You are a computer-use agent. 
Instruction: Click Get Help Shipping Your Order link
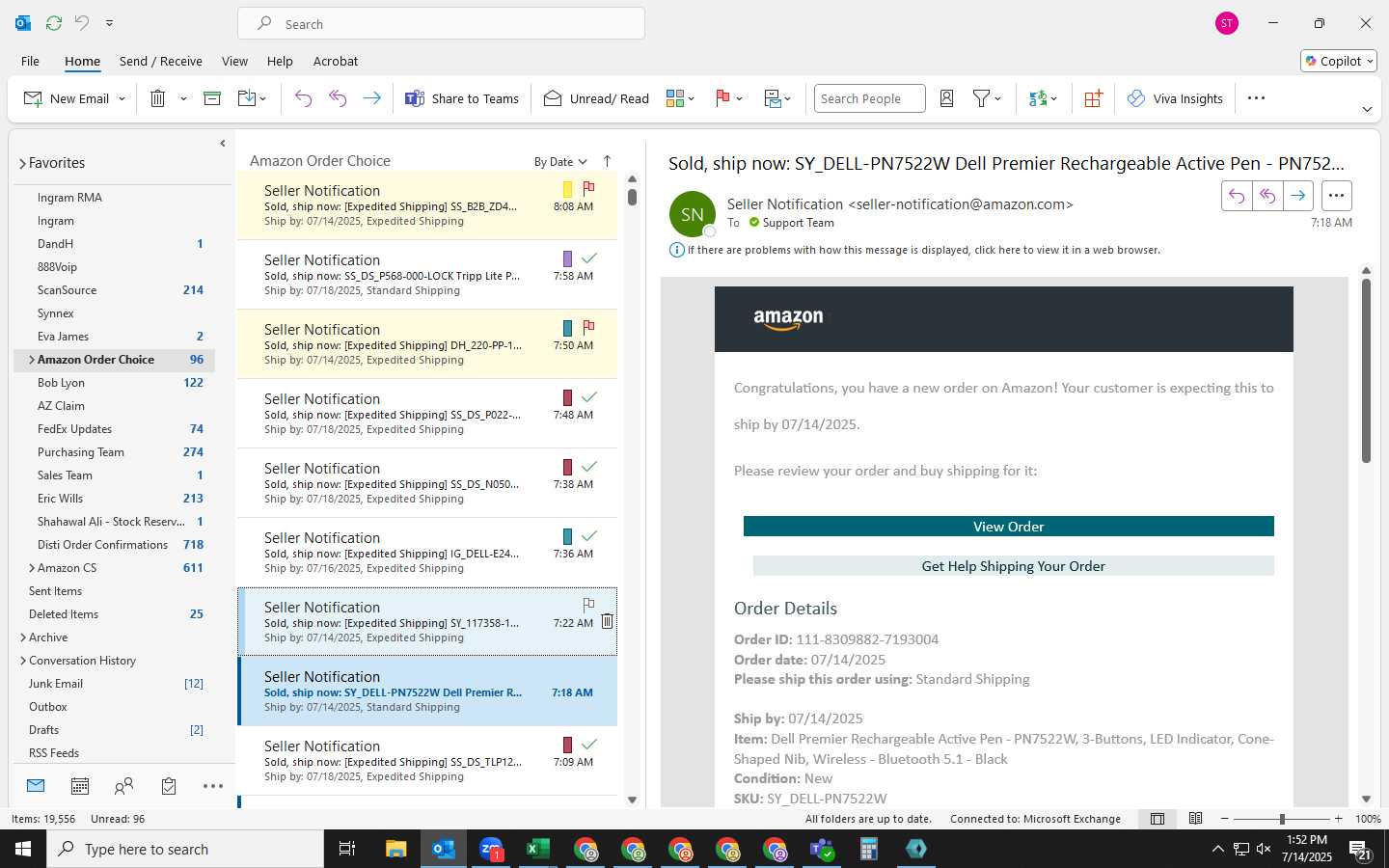point(1014,566)
